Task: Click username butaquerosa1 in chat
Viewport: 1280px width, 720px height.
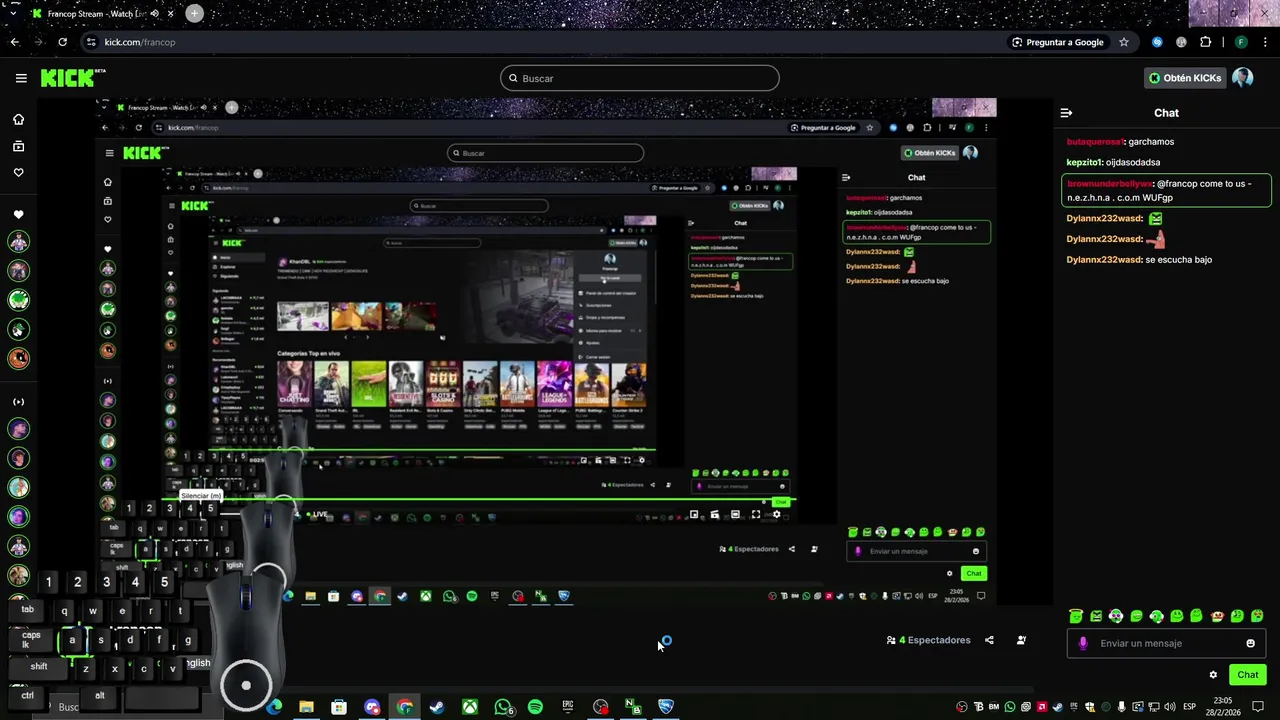Action: click(1095, 142)
